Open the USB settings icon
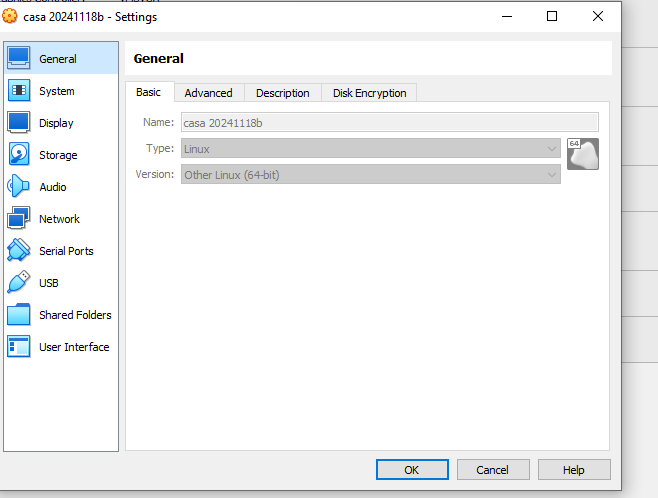The height and width of the screenshot is (498, 658). pos(19,283)
